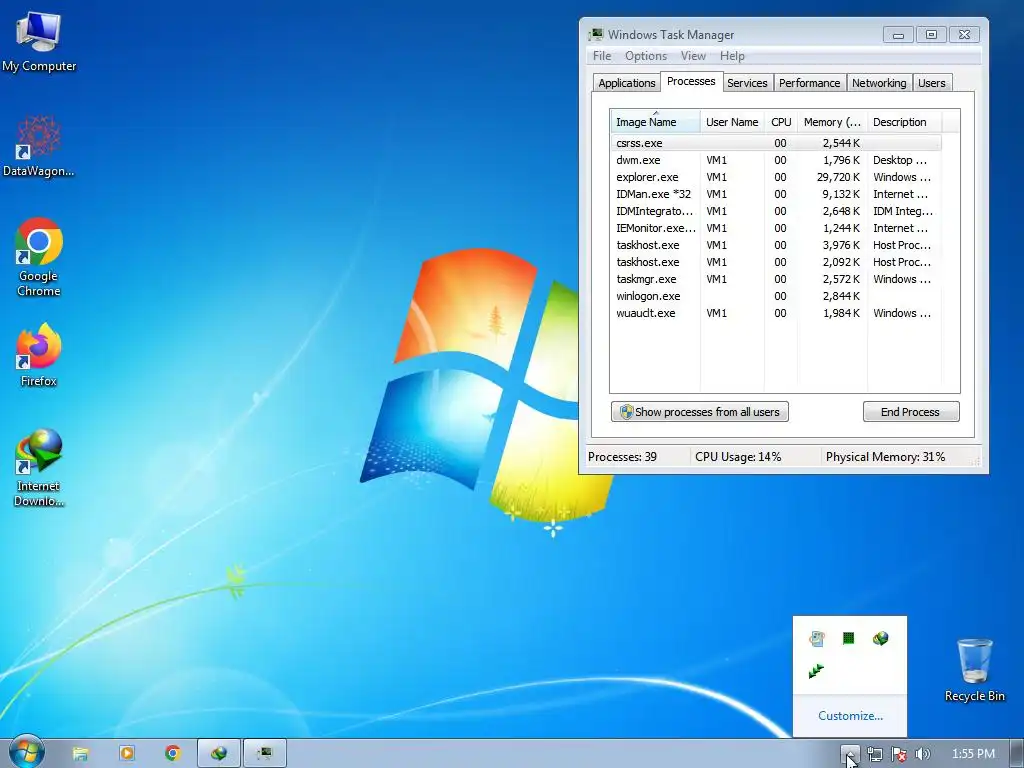Select IDMan.exe *32 process row
The image size is (1024, 768).
coord(776,194)
